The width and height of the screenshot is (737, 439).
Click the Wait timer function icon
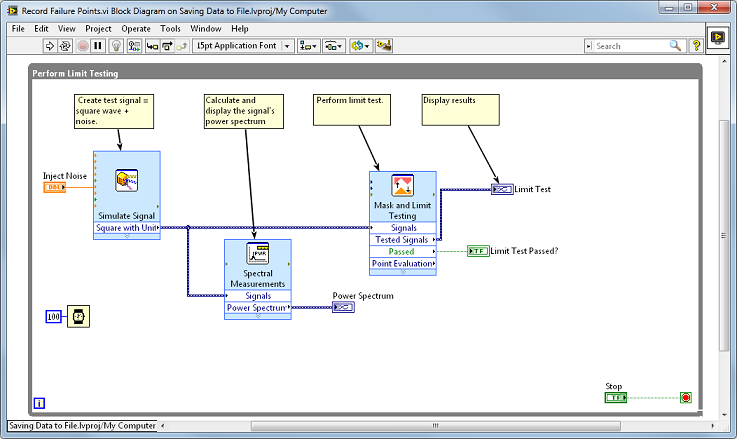(x=75, y=317)
